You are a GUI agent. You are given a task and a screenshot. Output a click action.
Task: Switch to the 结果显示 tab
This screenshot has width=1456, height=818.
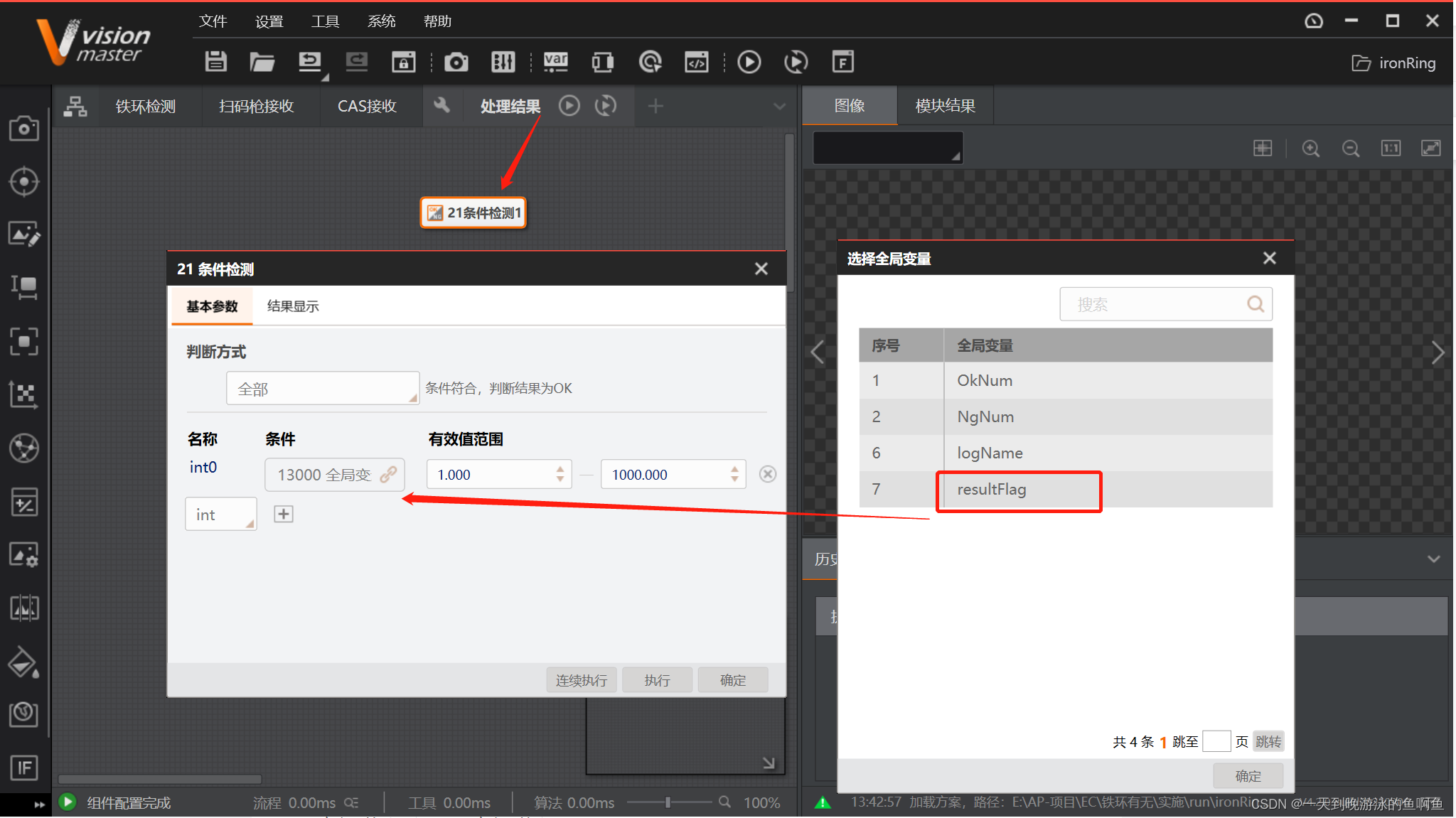point(292,306)
